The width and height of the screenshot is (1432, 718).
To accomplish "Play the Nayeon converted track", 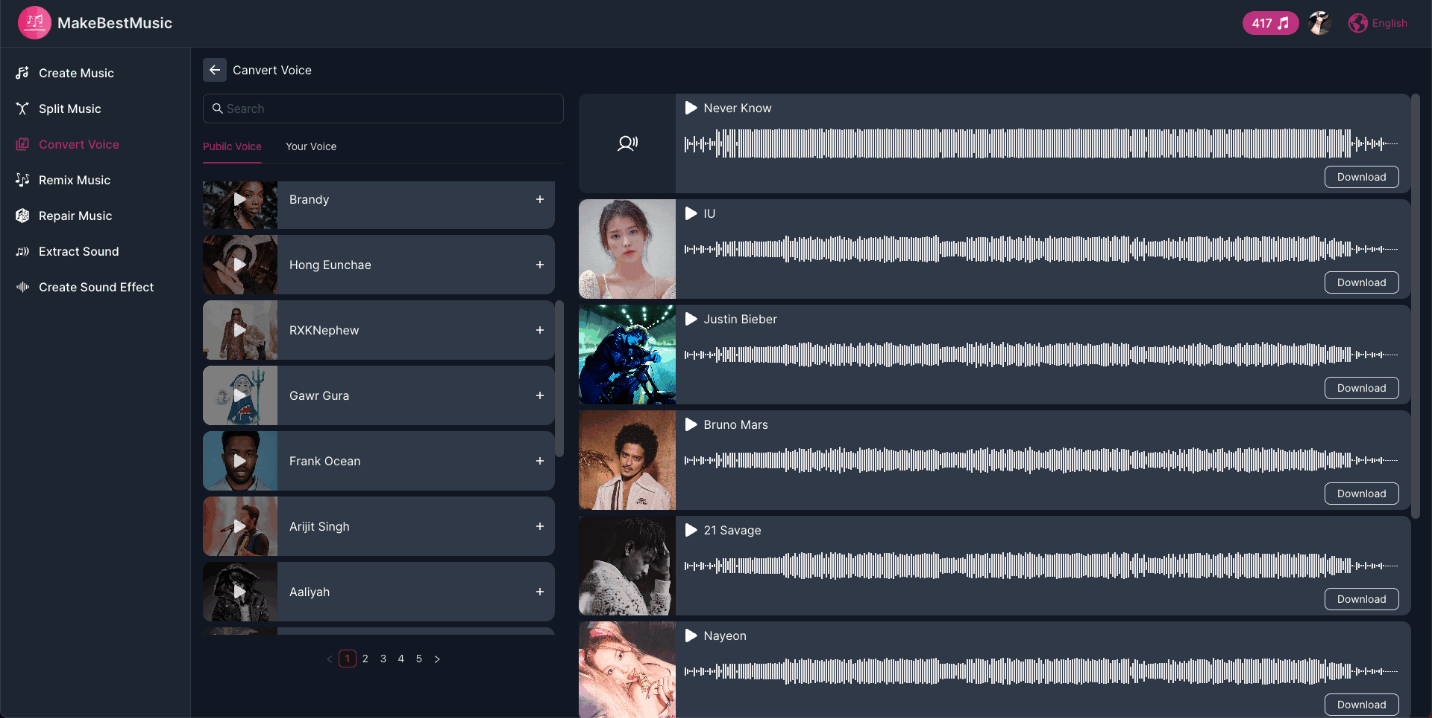I will pyautogui.click(x=691, y=636).
